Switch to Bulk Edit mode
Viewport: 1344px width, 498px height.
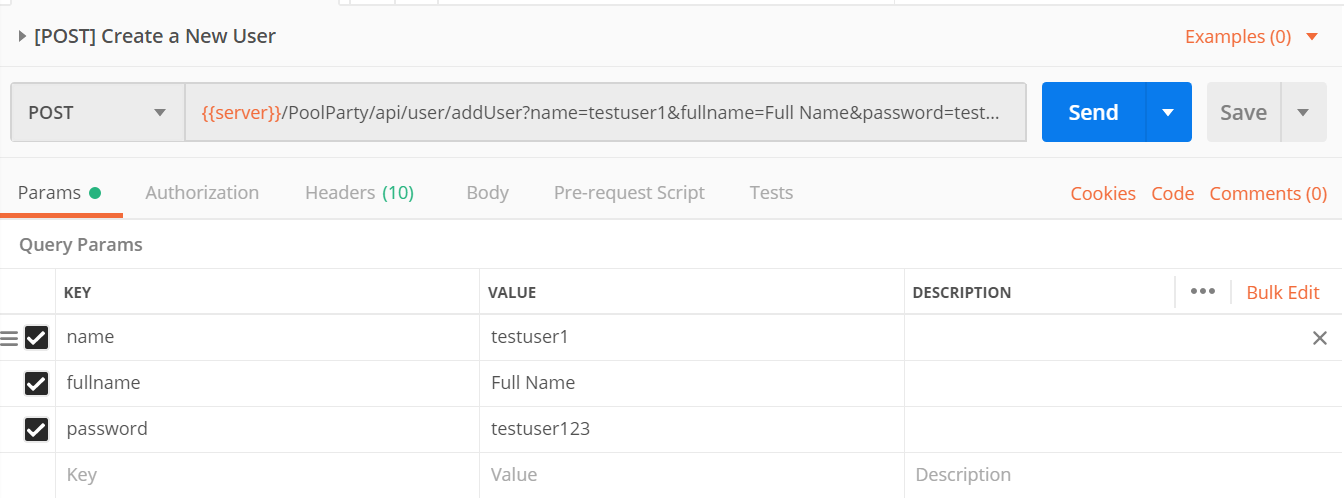1283,292
